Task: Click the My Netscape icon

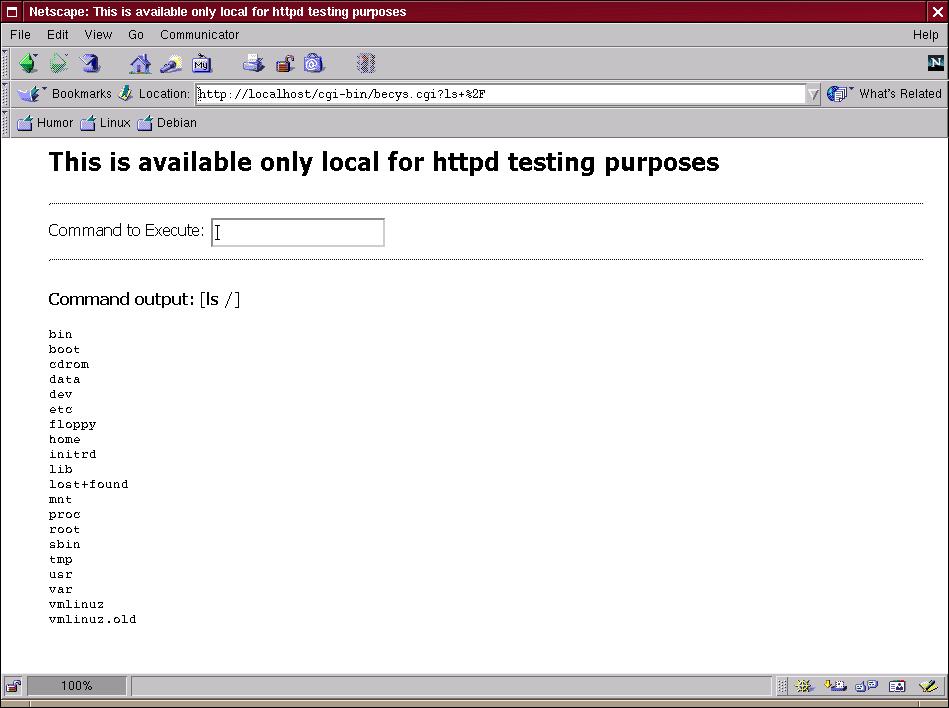Action: (202, 64)
